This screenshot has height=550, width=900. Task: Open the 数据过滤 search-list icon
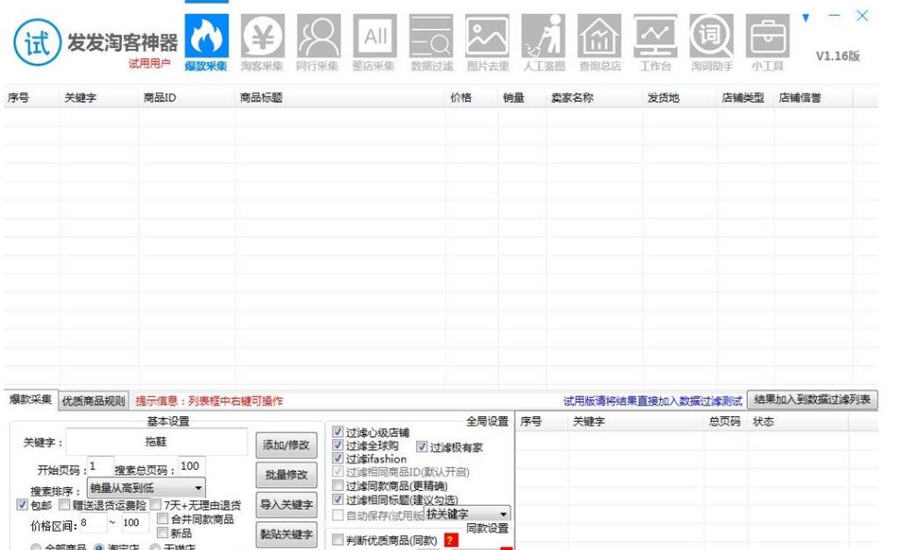(x=431, y=36)
